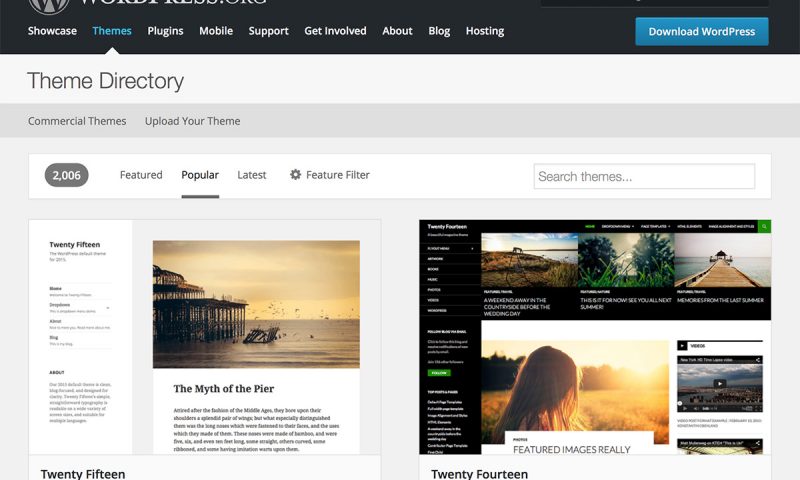The image size is (800, 480).
Task: Open the Mobile nav link
Action: click(216, 31)
